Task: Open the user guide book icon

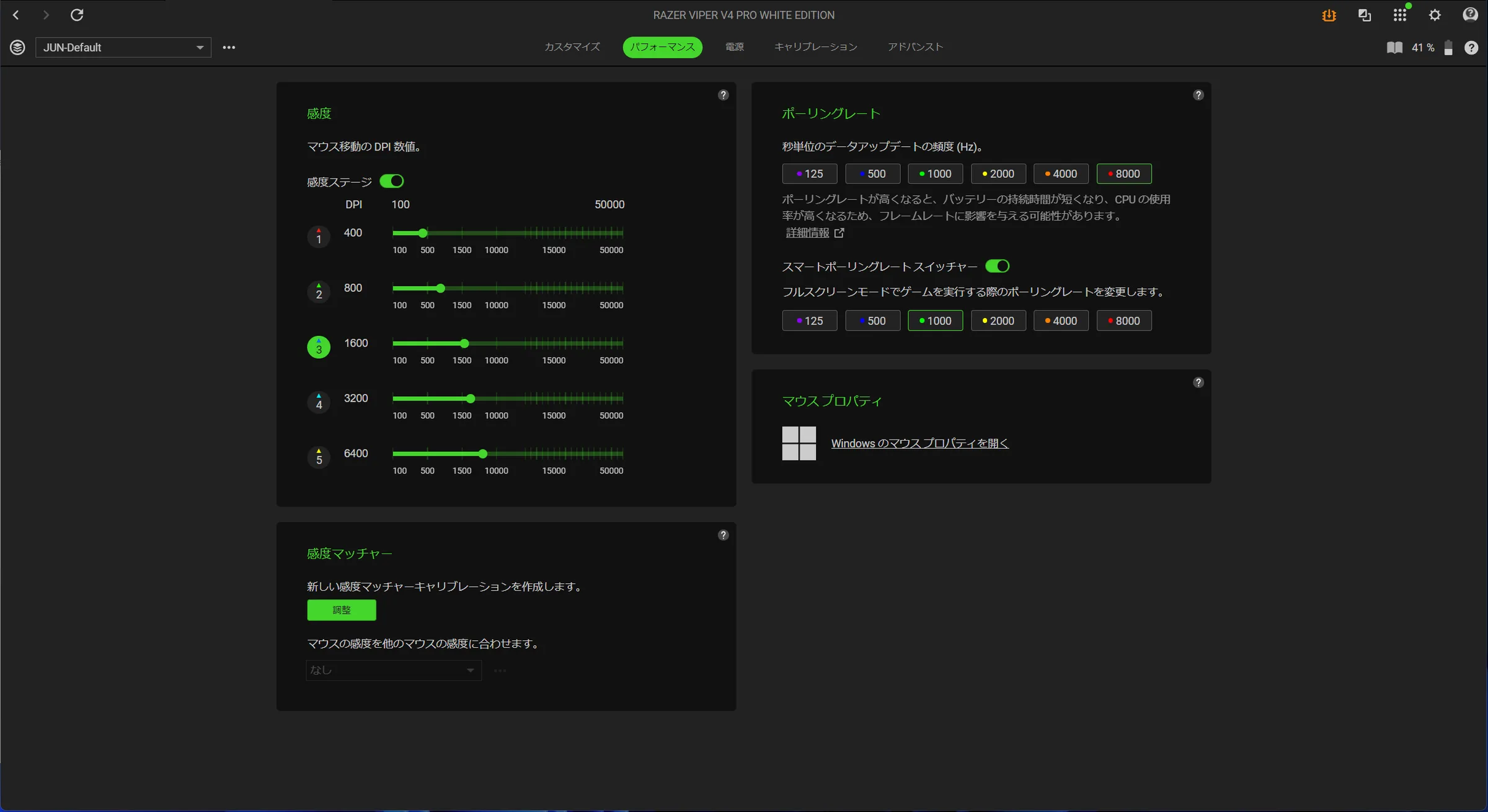Action: coord(1394,48)
